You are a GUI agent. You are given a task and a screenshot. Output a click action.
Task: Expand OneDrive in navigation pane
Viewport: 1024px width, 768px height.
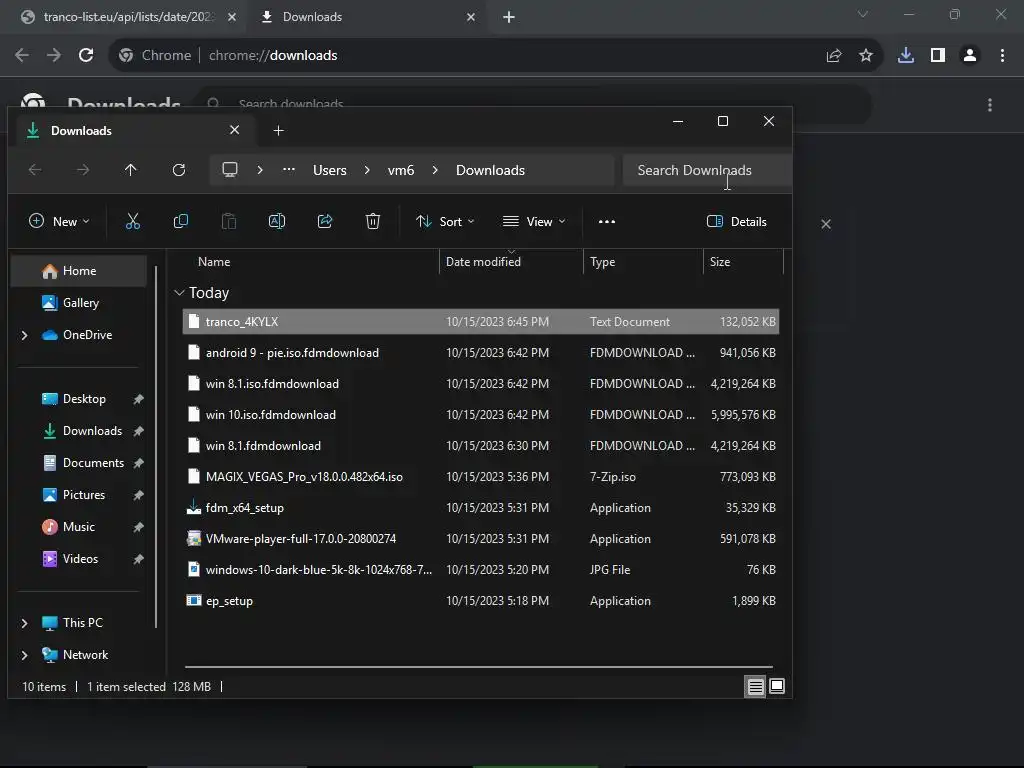[x=25, y=335]
